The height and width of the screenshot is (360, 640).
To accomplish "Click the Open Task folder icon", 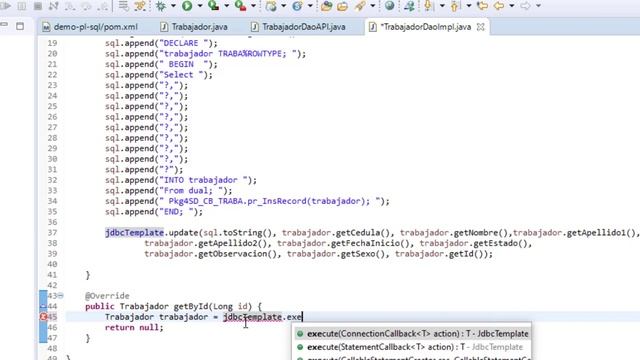I will (342, 6).
